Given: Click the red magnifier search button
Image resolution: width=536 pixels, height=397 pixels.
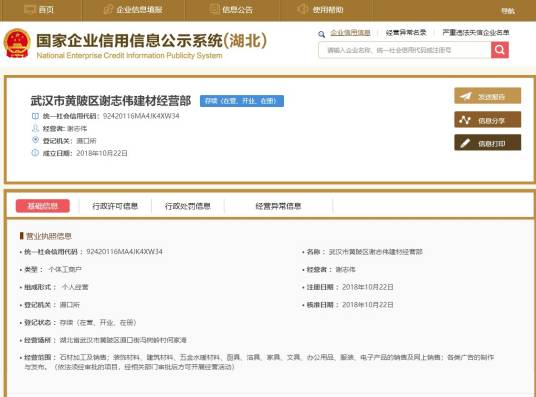Looking at the screenshot, I should (x=499, y=50).
